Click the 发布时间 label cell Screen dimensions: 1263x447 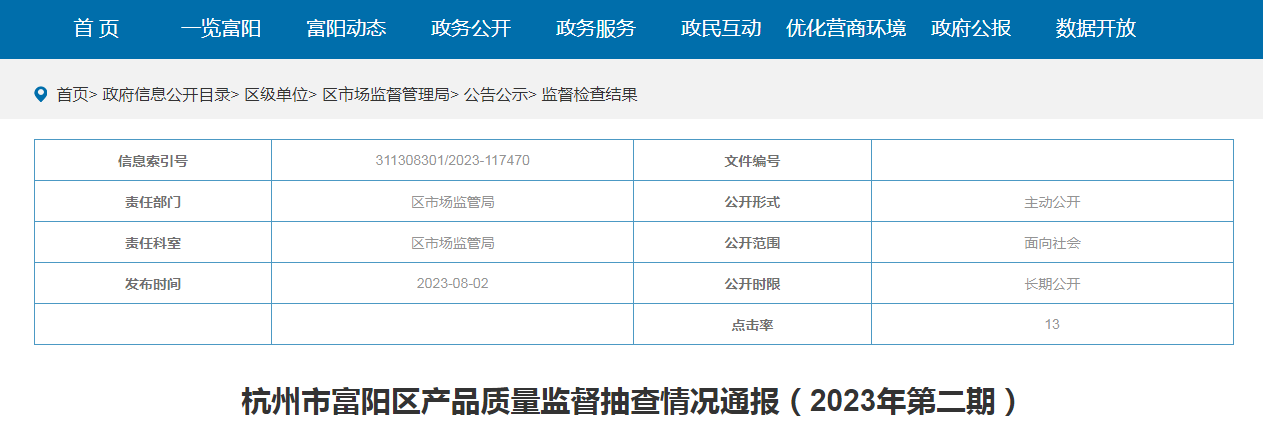click(153, 283)
